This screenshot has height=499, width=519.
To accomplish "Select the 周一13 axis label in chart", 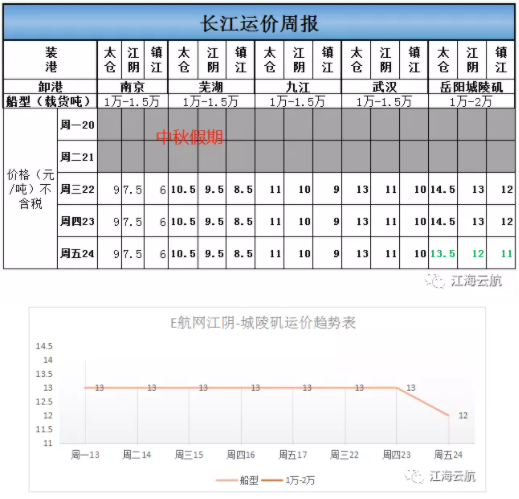I will pyautogui.click(x=85, y=455).
